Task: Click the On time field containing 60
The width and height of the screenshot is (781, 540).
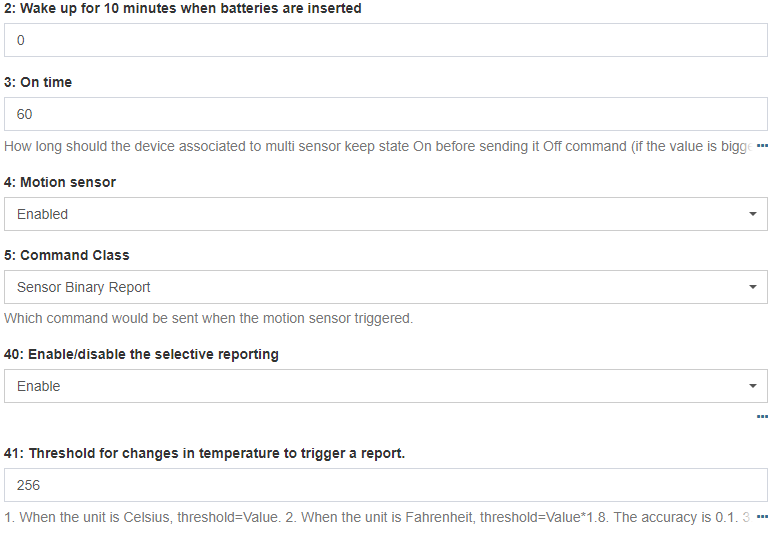Action: point(385,114)
